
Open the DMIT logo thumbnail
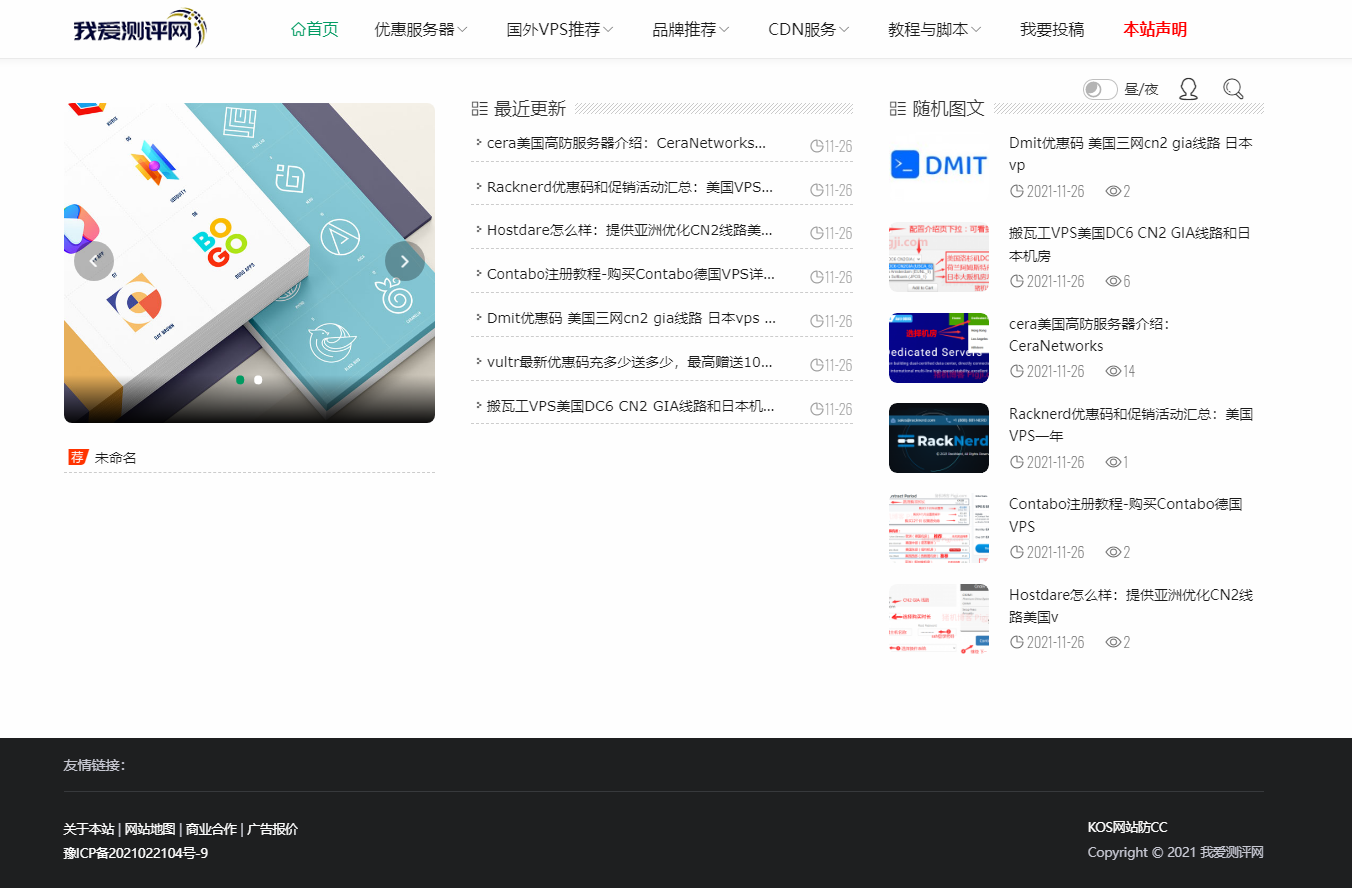point(939,165)
